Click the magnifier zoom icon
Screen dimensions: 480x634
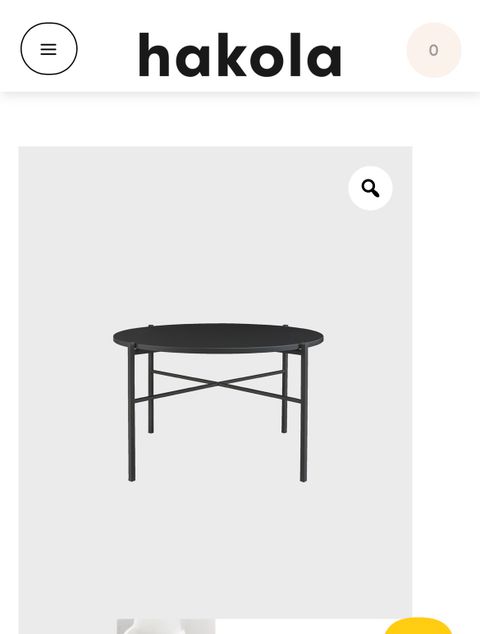click(x=370, y=188)
